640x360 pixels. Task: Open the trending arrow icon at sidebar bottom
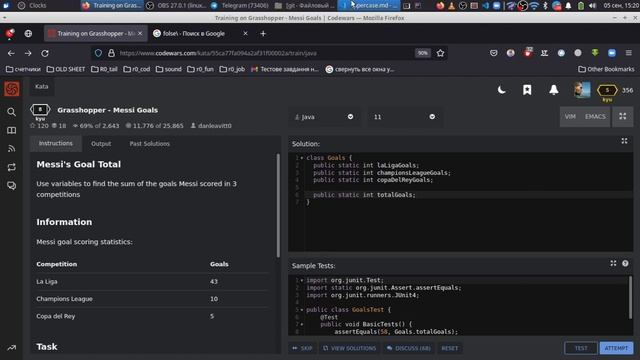[11, 348]
